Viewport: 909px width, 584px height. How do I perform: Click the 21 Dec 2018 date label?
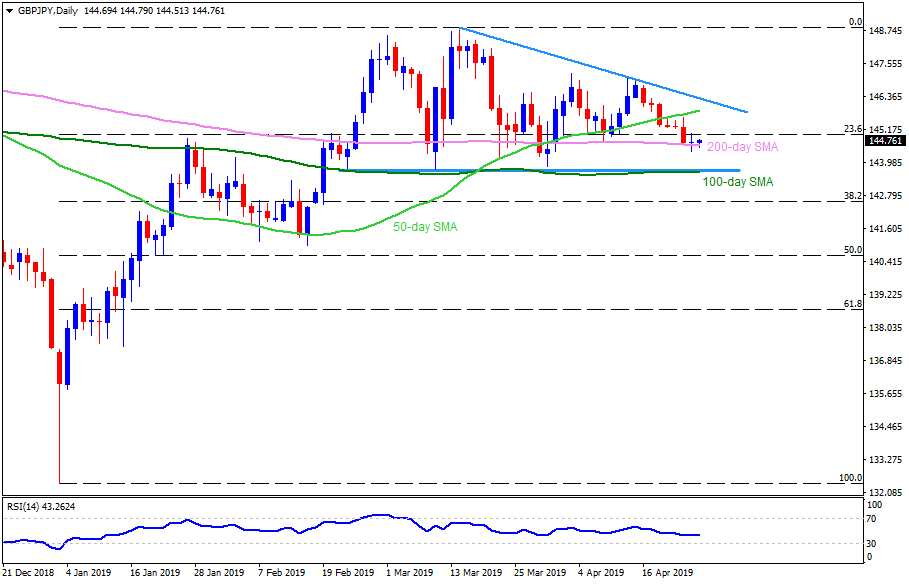(30, 574)
